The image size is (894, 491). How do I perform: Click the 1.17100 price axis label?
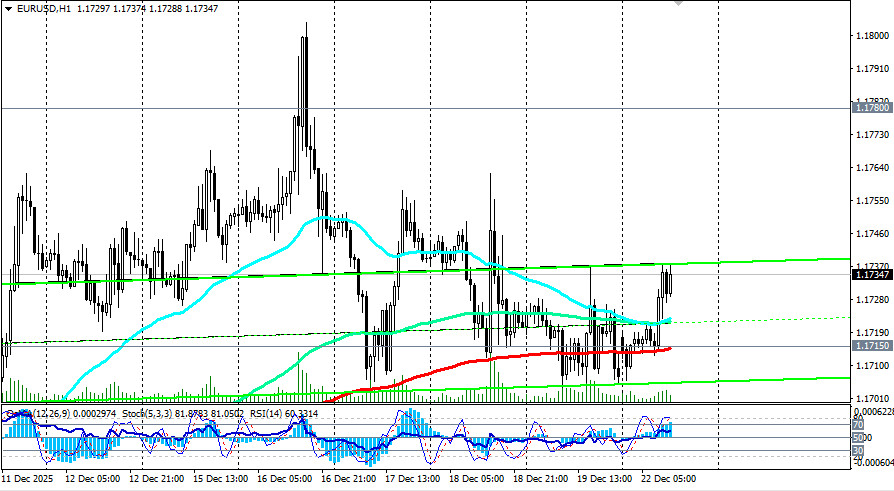click(872, 366)
